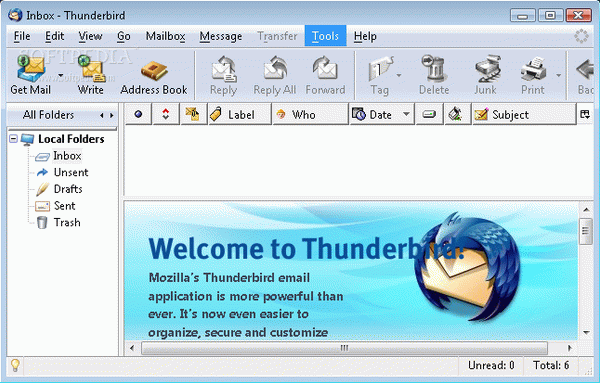Screen dimensions: 600x383
Task: Open the Edit menu
Action: click(x=54, y=36)
